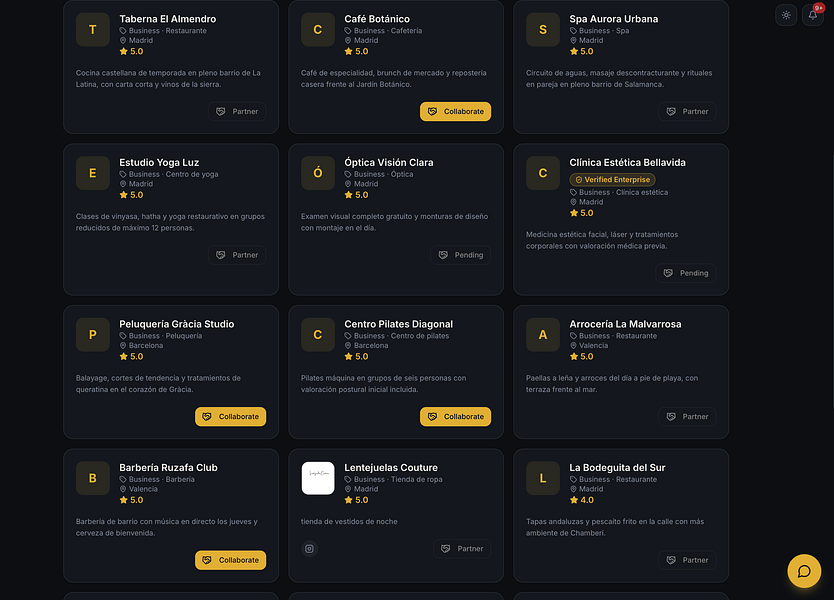Open the Arrocería La Malvarrosa title
The height and width of the screenshot is (600, 834).
coord(625,324)
